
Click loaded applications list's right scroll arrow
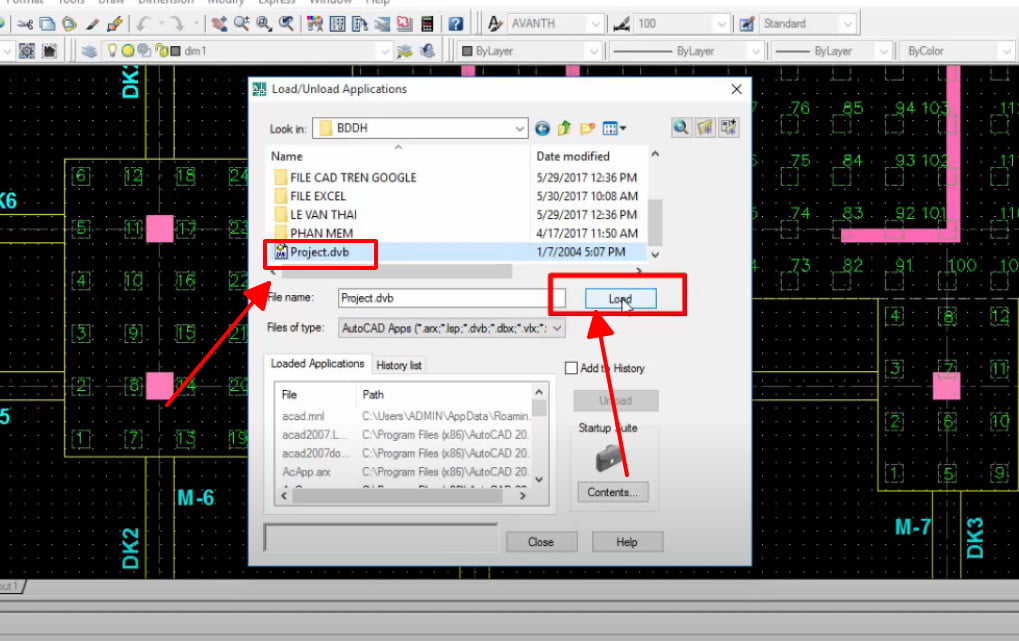point(523,495)
